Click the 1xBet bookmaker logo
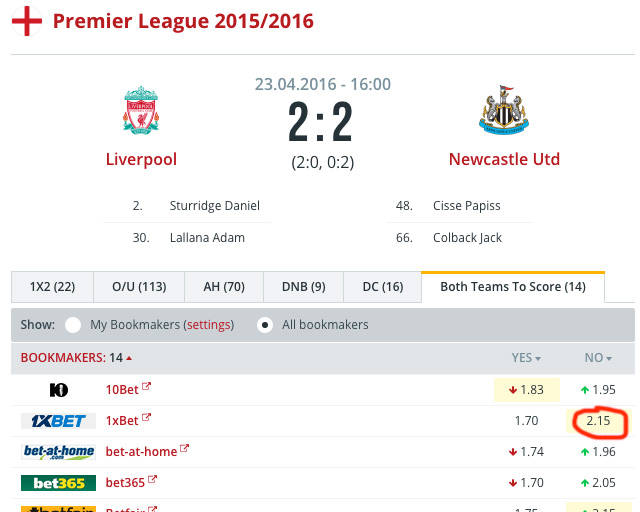This screenshot has width=640, height=512. [58, 421]
